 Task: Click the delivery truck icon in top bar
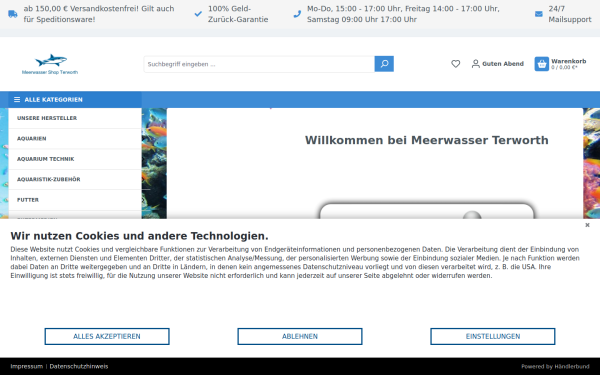tap(13, 14)
